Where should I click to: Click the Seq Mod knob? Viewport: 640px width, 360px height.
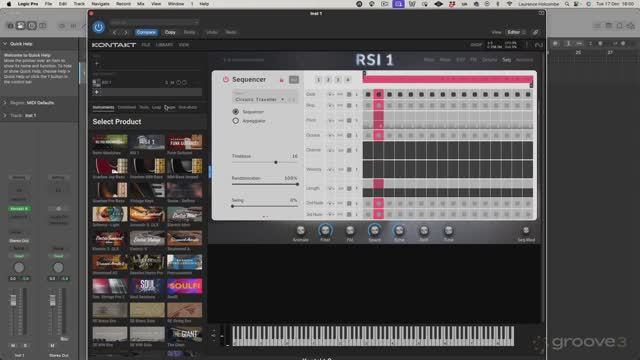tap(526, 231)
